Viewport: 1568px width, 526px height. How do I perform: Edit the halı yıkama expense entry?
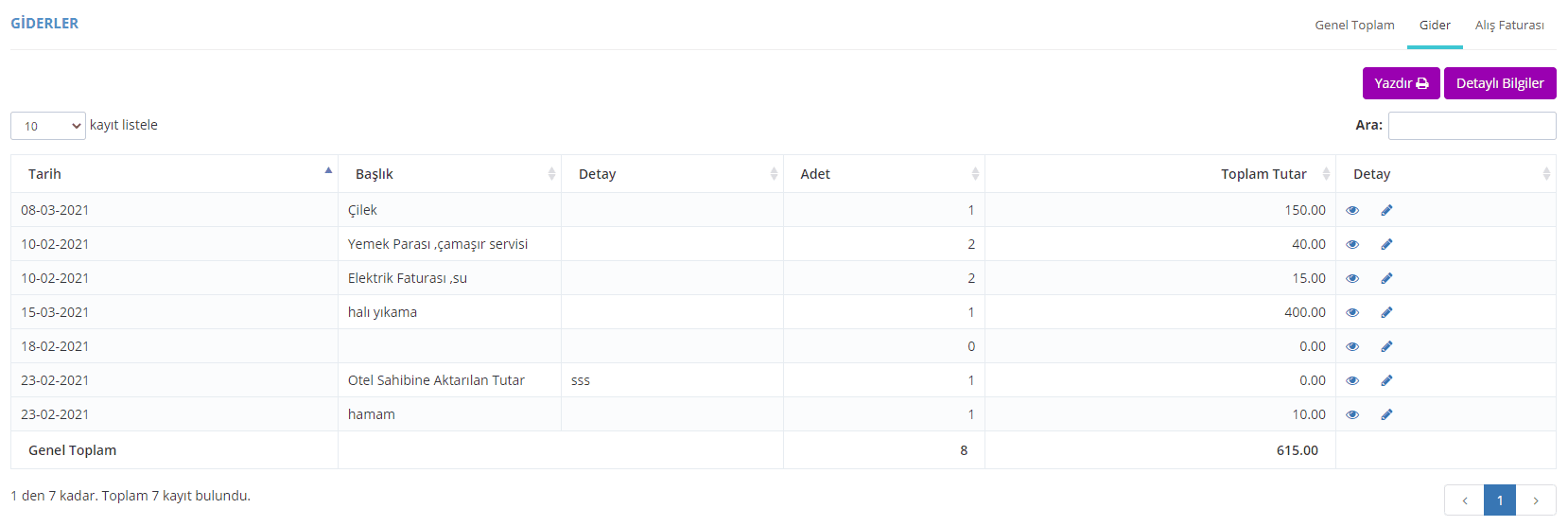(1386, 312)
